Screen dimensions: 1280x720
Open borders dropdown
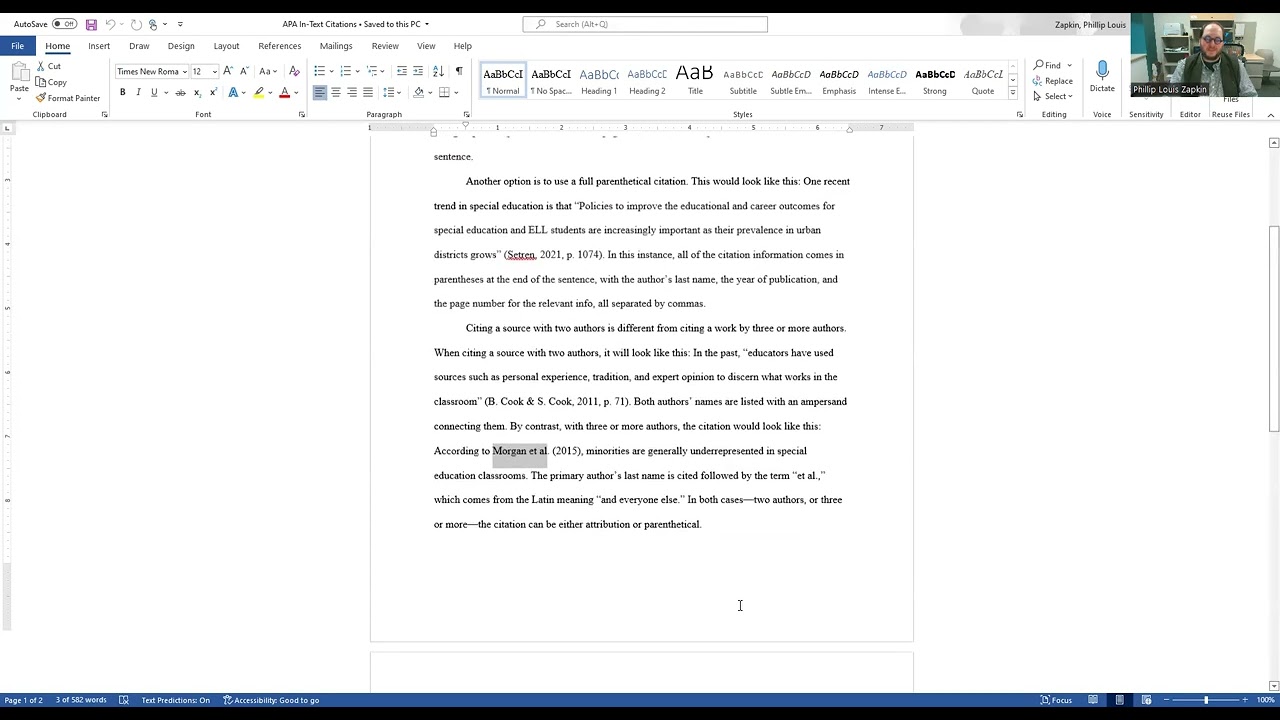click(456, 92)
